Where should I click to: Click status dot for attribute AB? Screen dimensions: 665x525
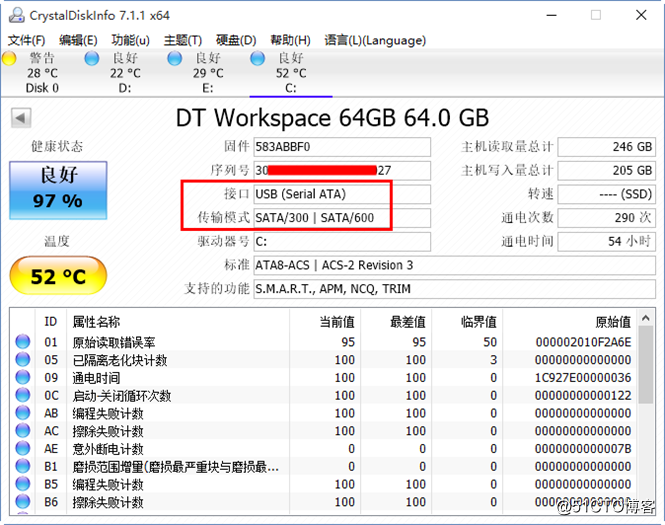tap(23, 413)
